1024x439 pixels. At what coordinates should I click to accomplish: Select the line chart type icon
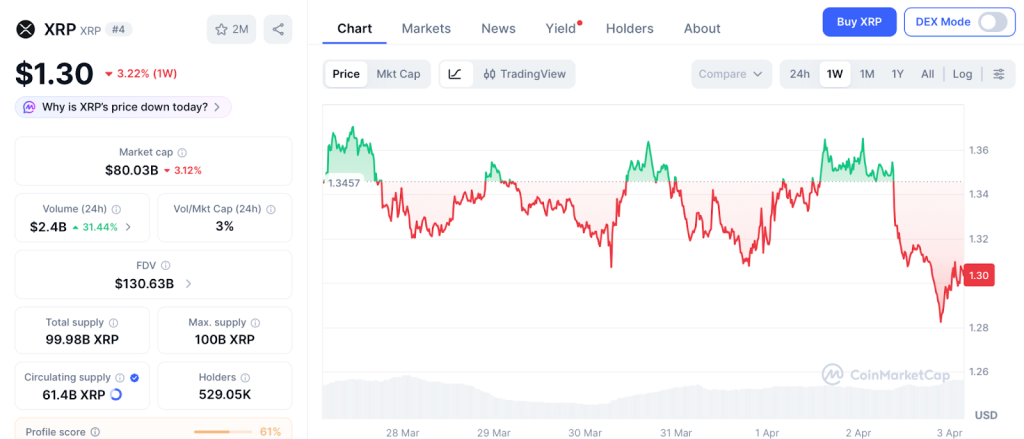[x=455, y=74]
